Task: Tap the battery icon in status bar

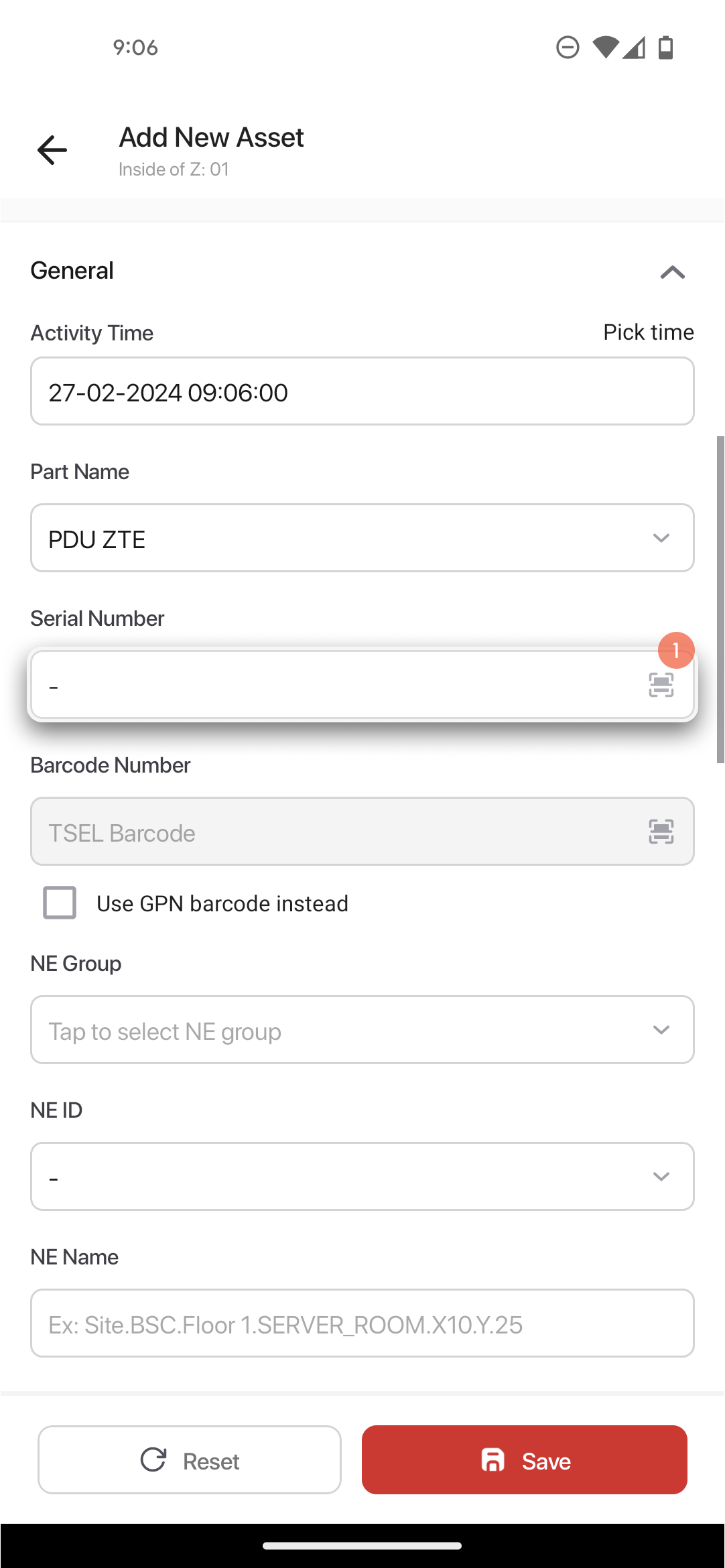Action: pos(665,48)
